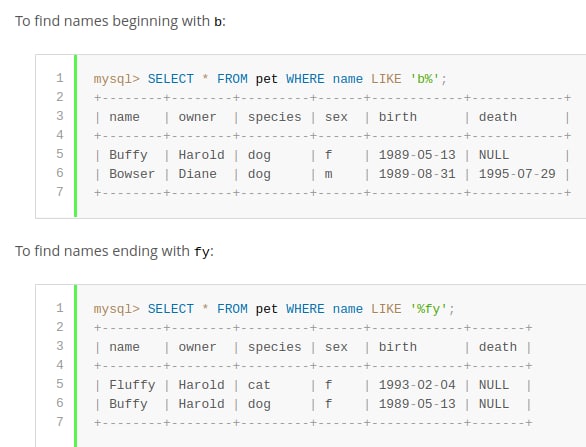Click the text 'To find names beginning with b'
The image size is (586, 447).
point(119,21)
